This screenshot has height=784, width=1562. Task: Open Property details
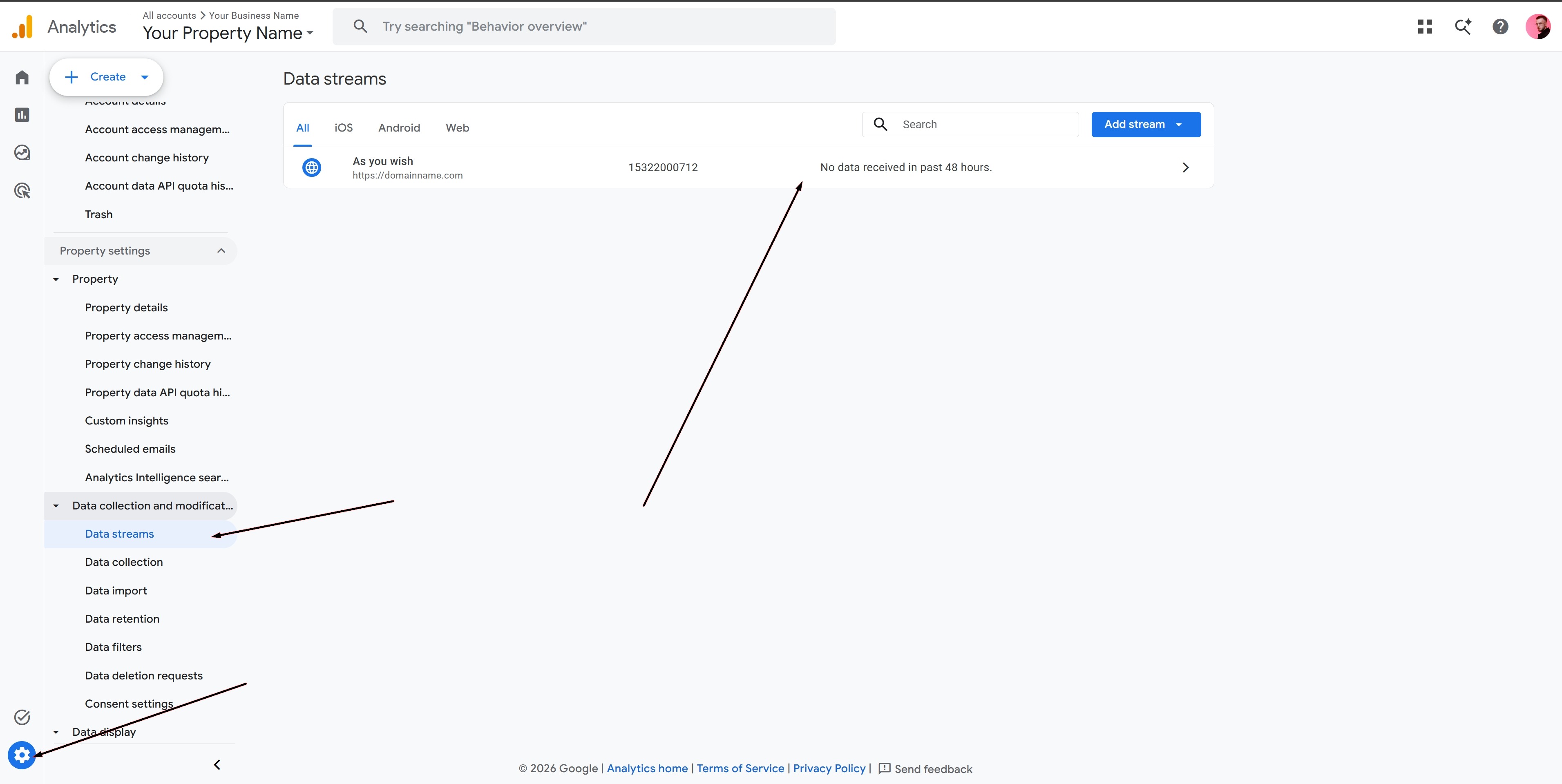click(x=126, y=307)
